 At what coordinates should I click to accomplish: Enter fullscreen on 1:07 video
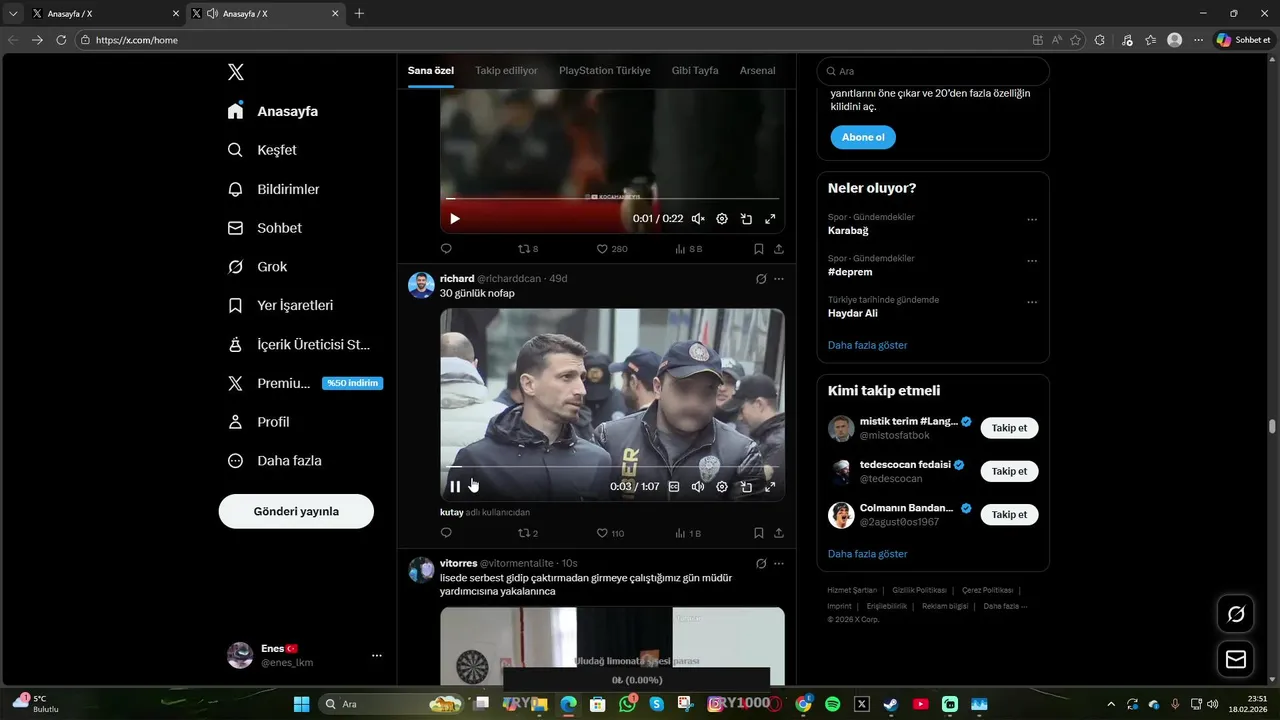pos(770,487)
